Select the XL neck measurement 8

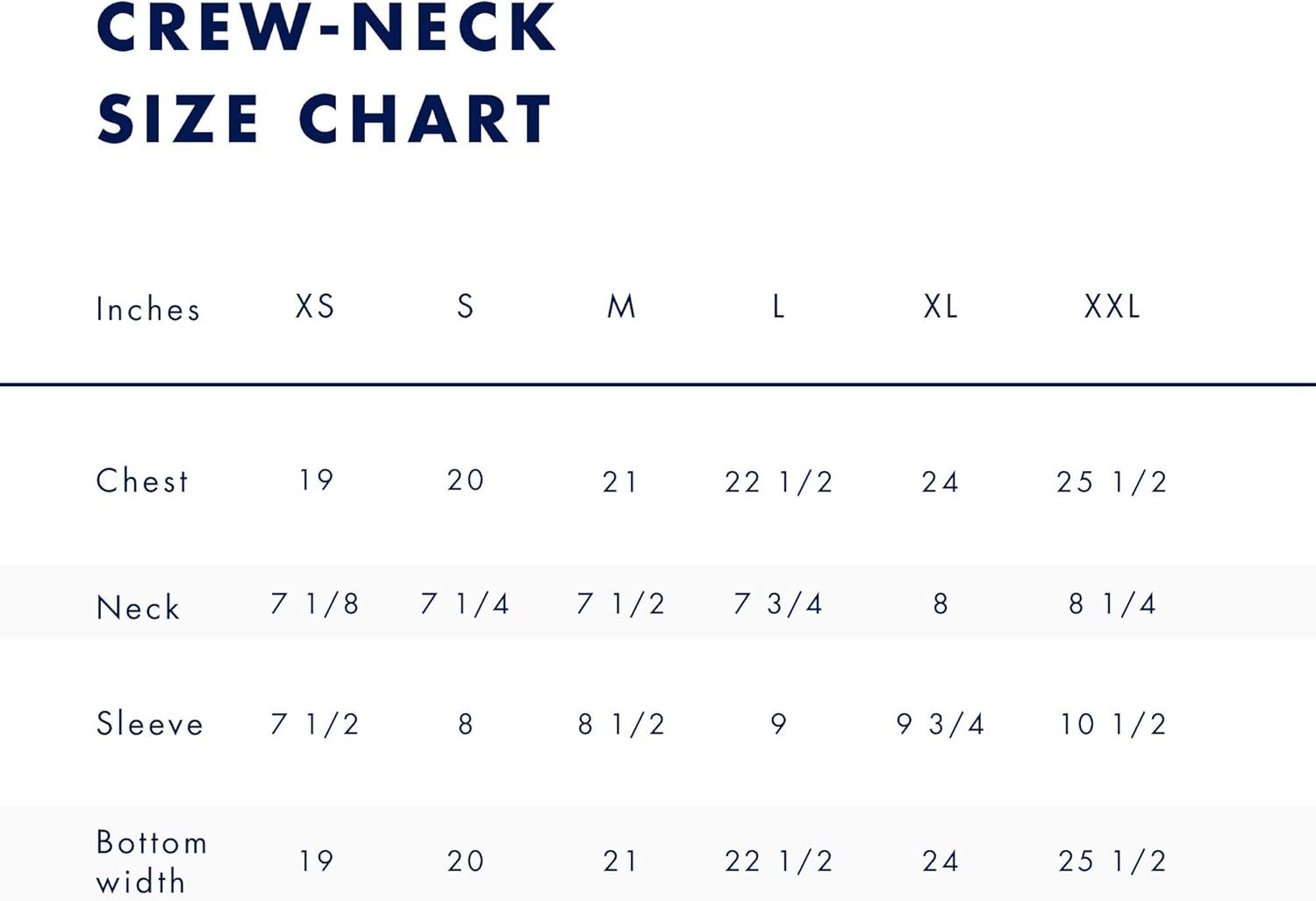click(x=941, y=604)
